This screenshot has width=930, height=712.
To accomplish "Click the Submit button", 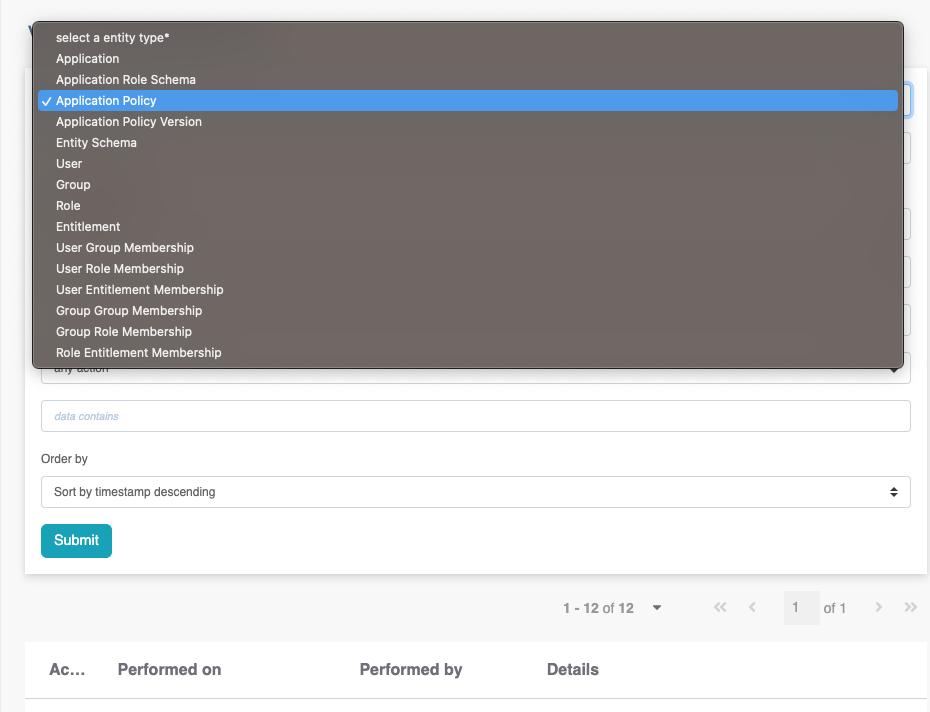I will click(x=77, y=541).
